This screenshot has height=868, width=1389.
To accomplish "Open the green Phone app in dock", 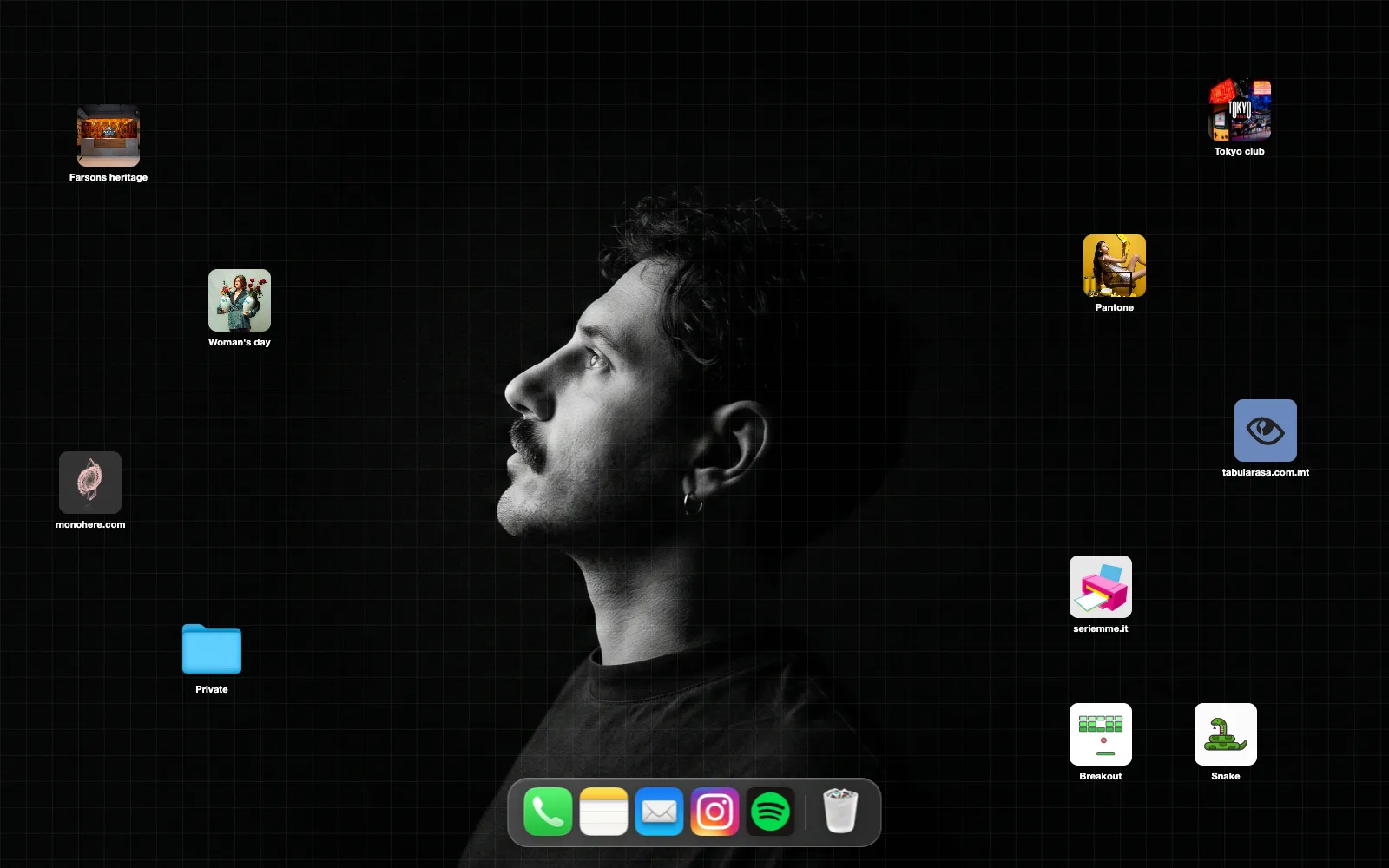I will 548,812.
